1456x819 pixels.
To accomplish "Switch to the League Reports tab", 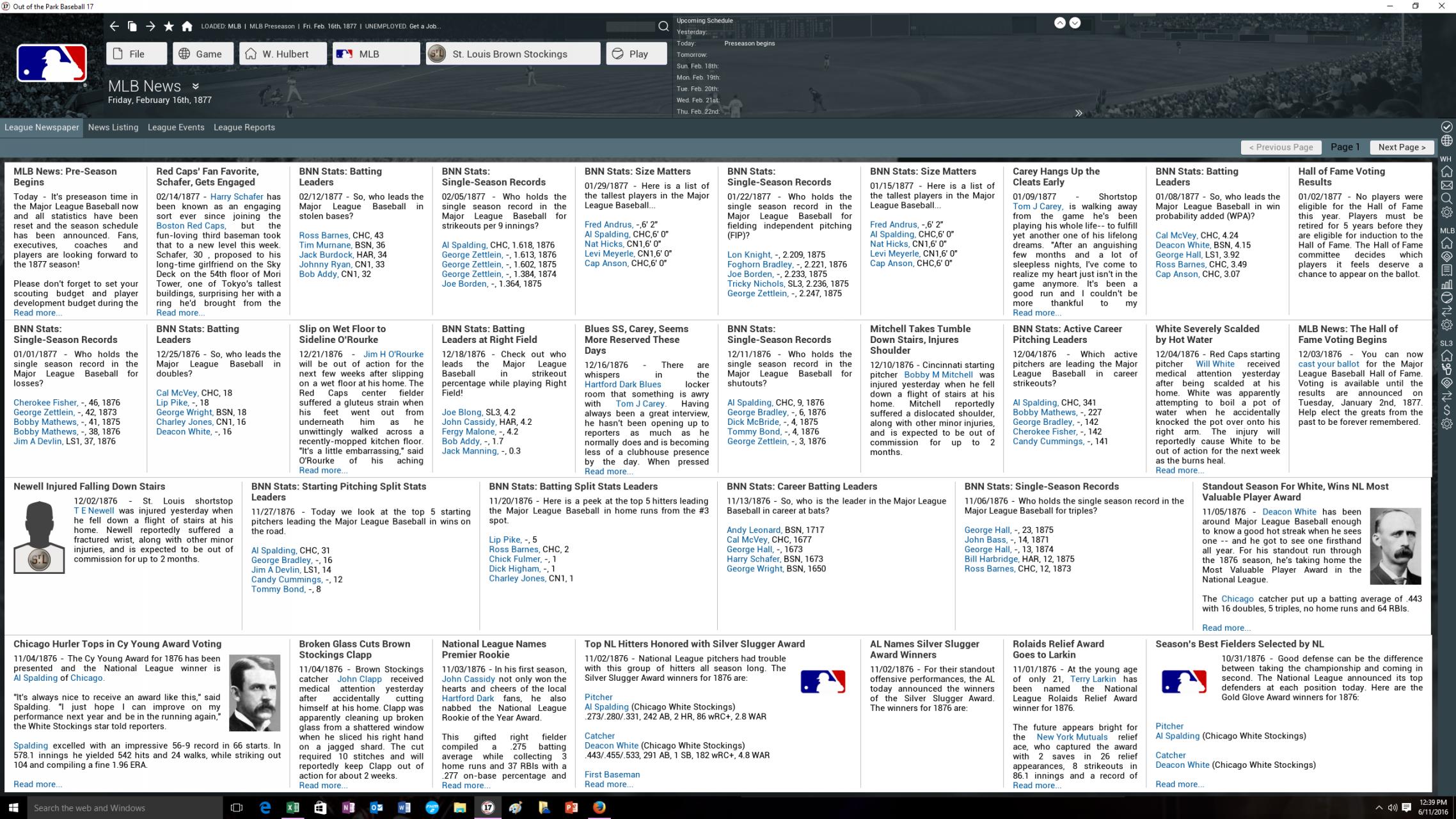I will coord(244,127).
